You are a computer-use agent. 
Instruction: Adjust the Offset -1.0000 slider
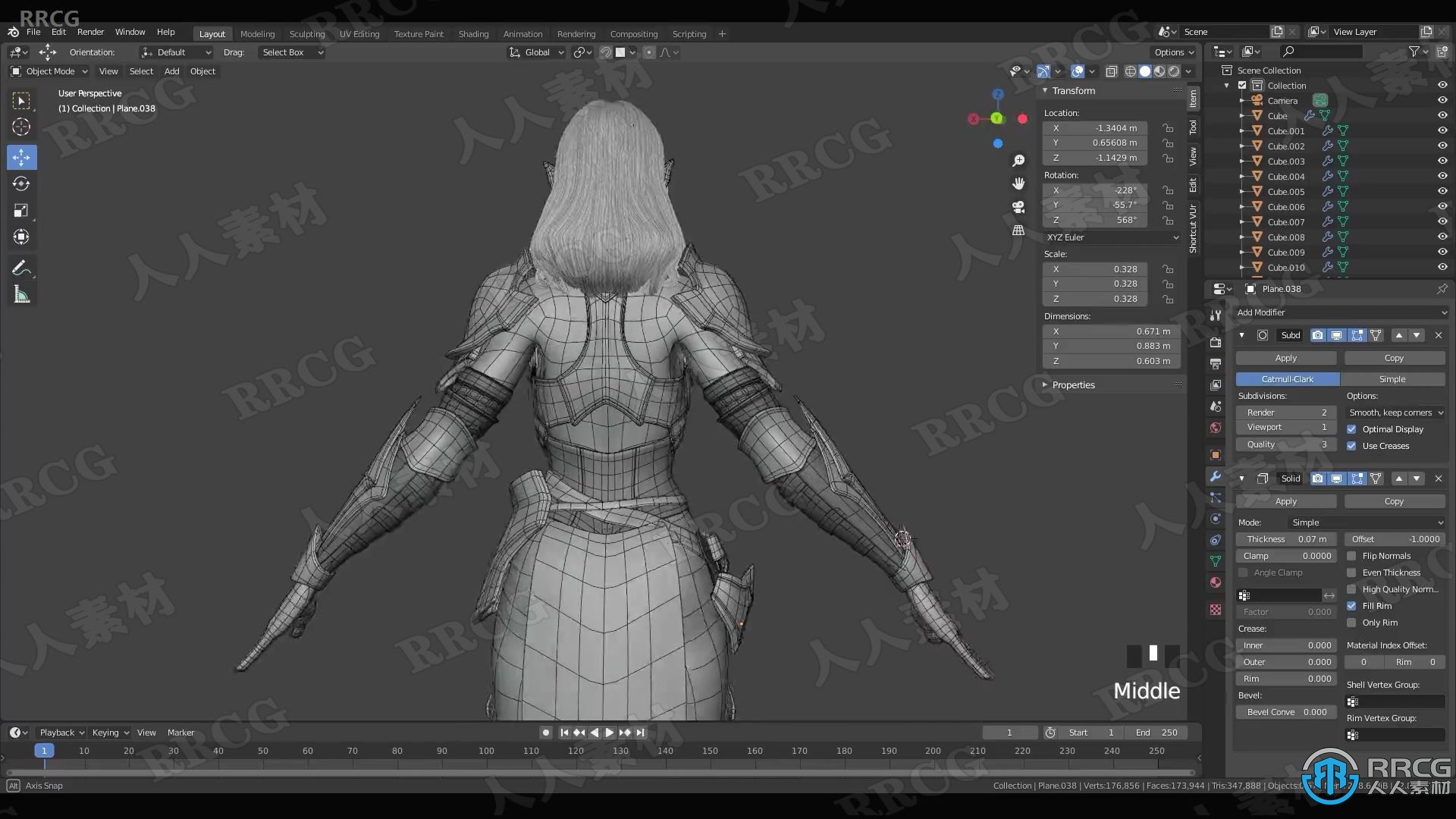[x=1395, y=539]
